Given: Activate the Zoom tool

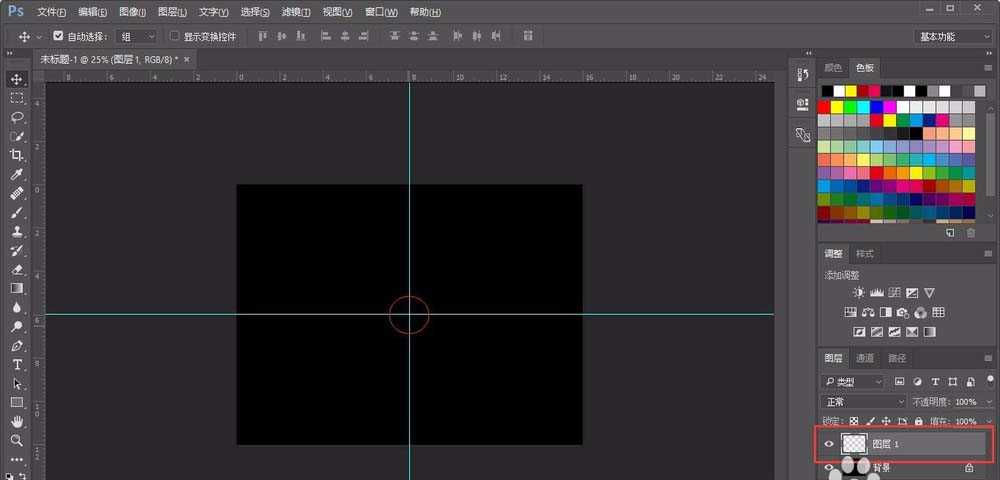Looking at the screenshot, I should coord(17,440).
